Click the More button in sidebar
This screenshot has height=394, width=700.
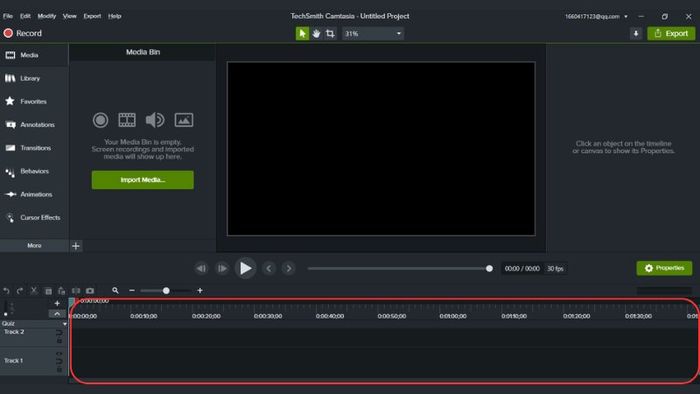coord(34,246)
